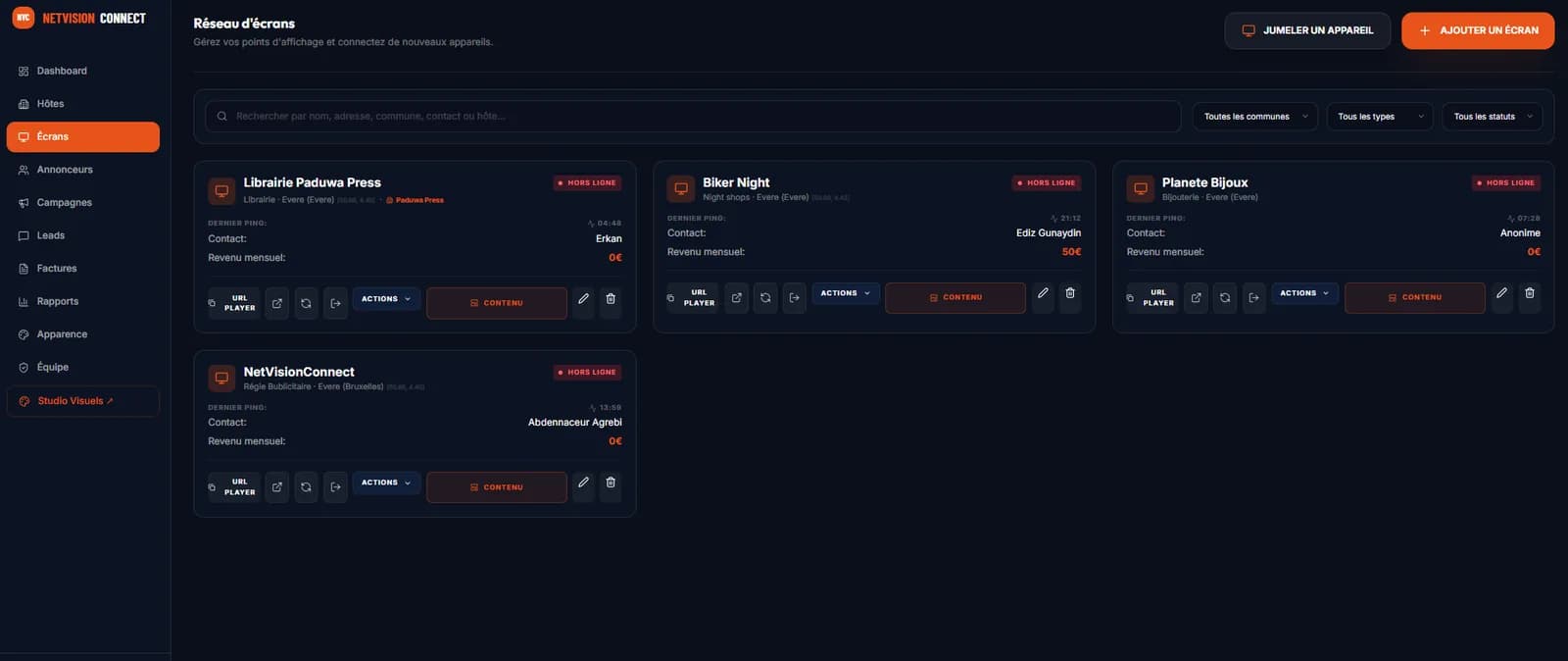1568x661 pixels.
Task: Copy URL Player for Biker Night
Action: click(x=693, y=297)
